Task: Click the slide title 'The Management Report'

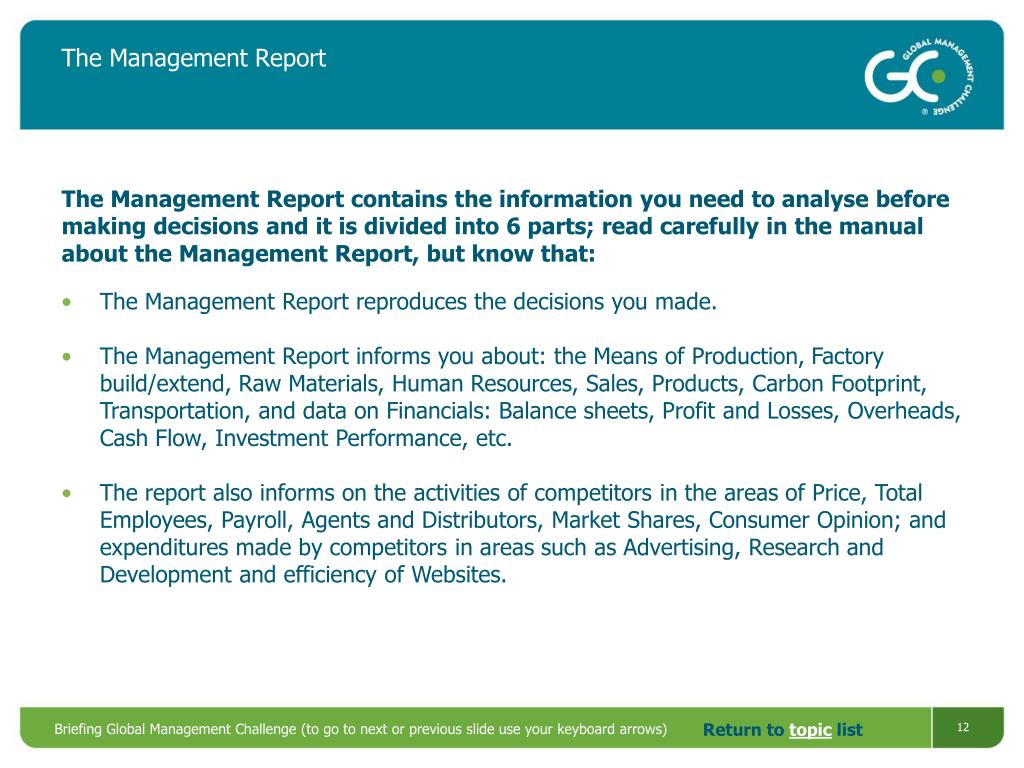Action: [193, 58]
